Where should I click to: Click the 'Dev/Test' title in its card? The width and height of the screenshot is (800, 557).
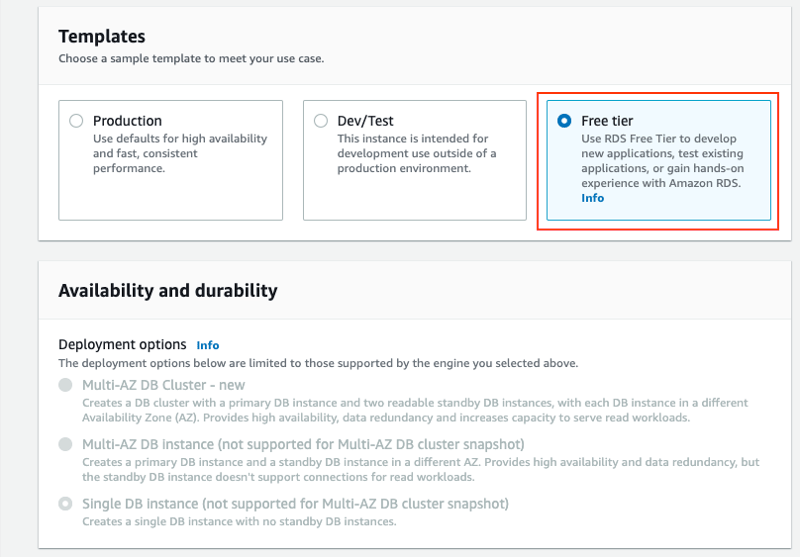point(365,121)
